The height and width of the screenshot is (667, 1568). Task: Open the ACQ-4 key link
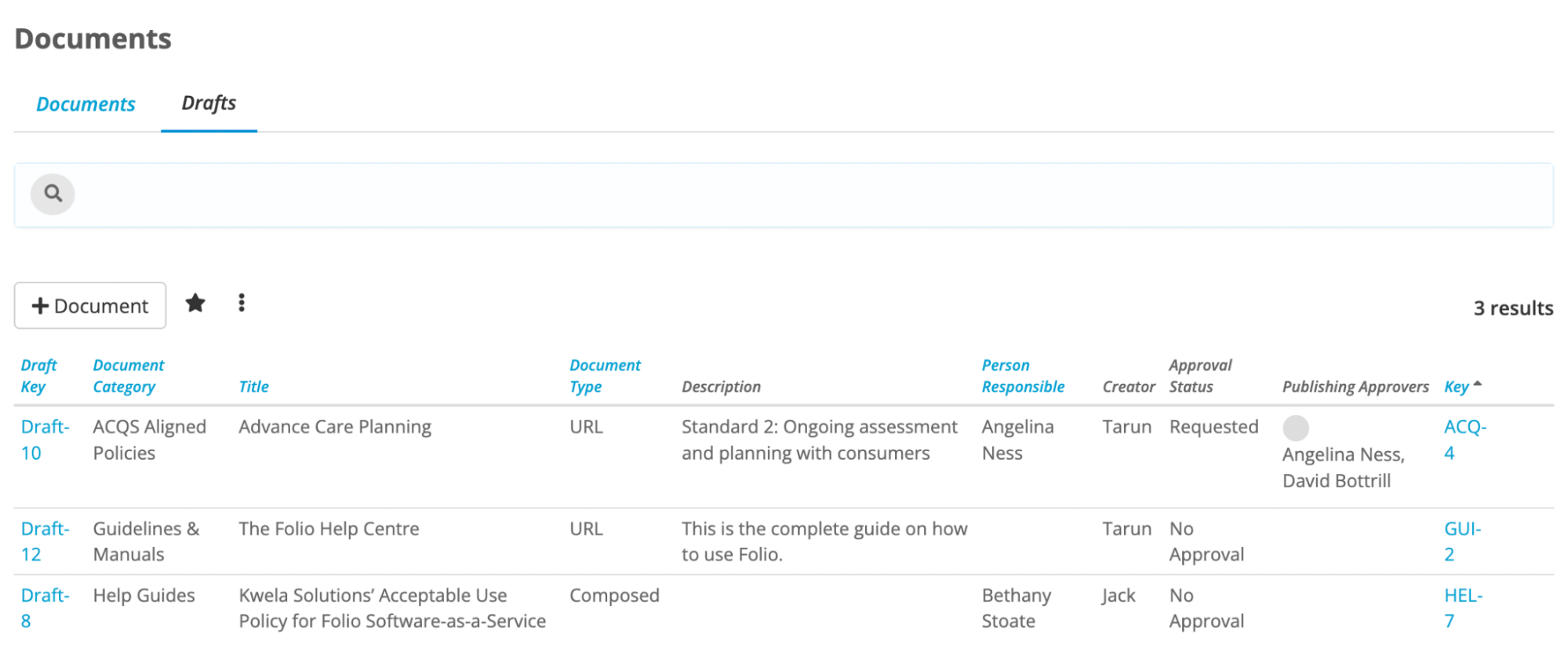tap(1465, 439)
